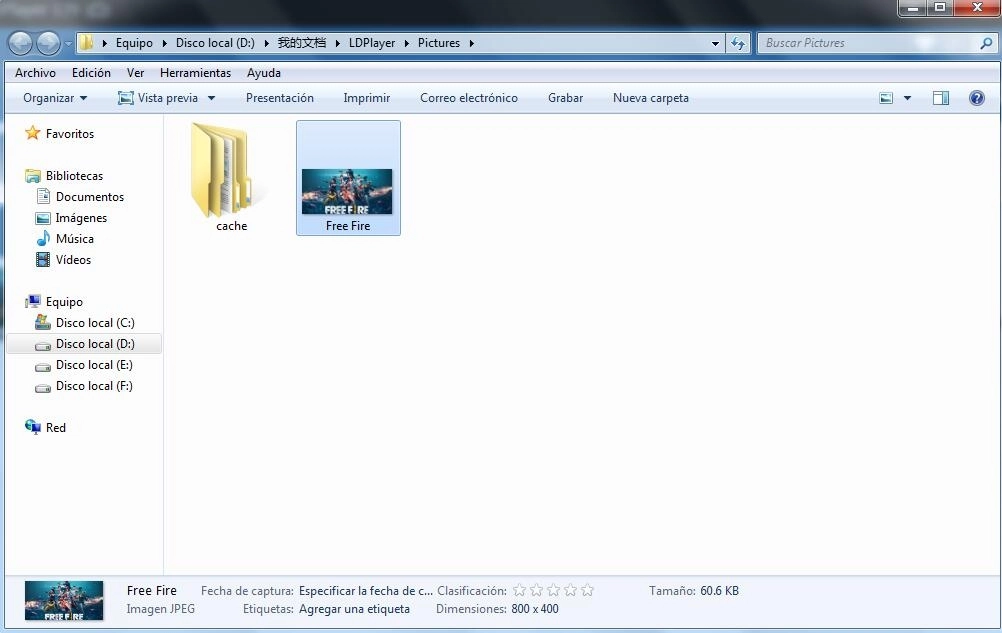Click Especificar la fecha de captura field
Image resolution: width=1002 pixels, height=633 pixels.
coord(366,591)
